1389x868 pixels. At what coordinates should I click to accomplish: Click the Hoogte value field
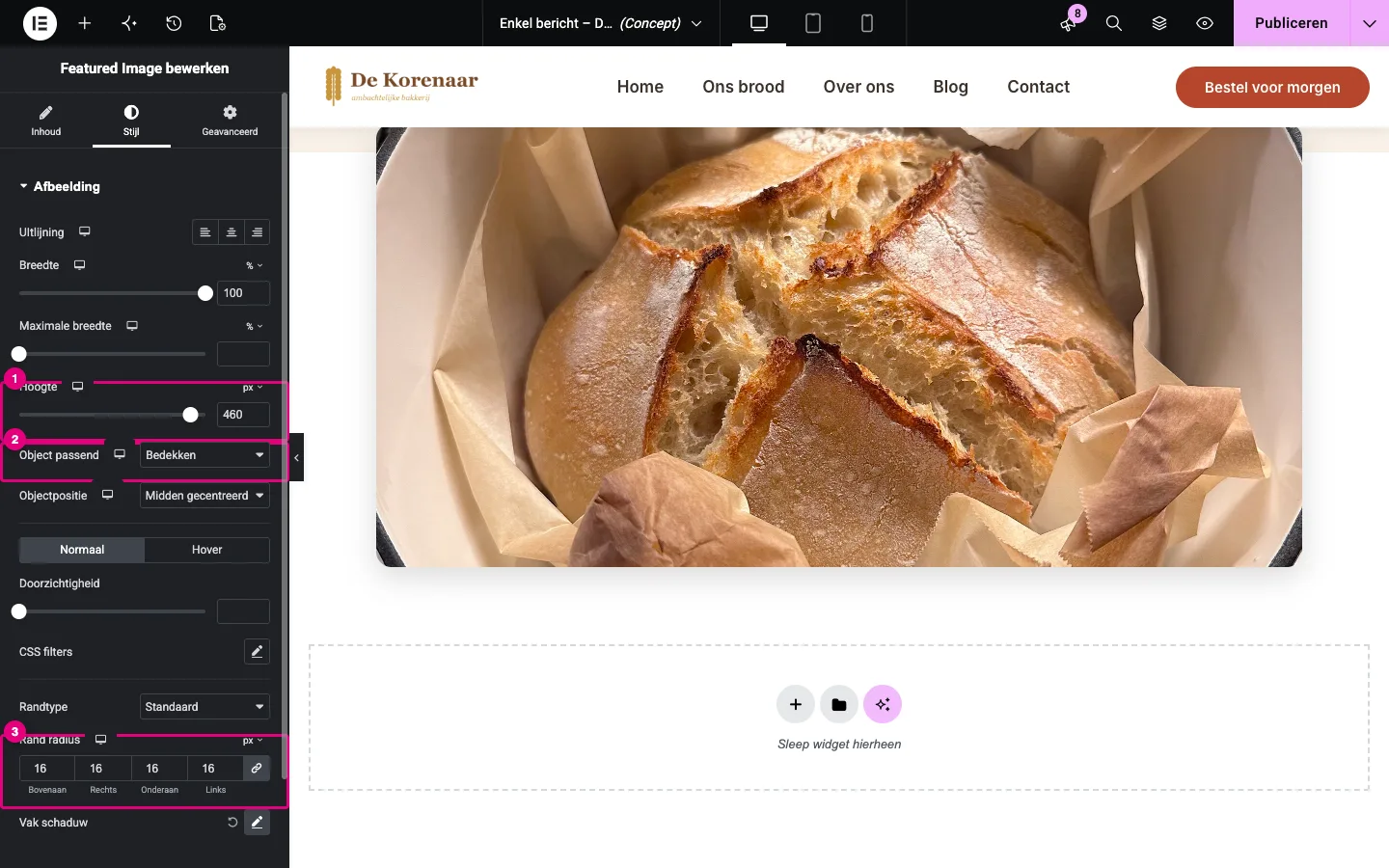[x=243, y=415]
